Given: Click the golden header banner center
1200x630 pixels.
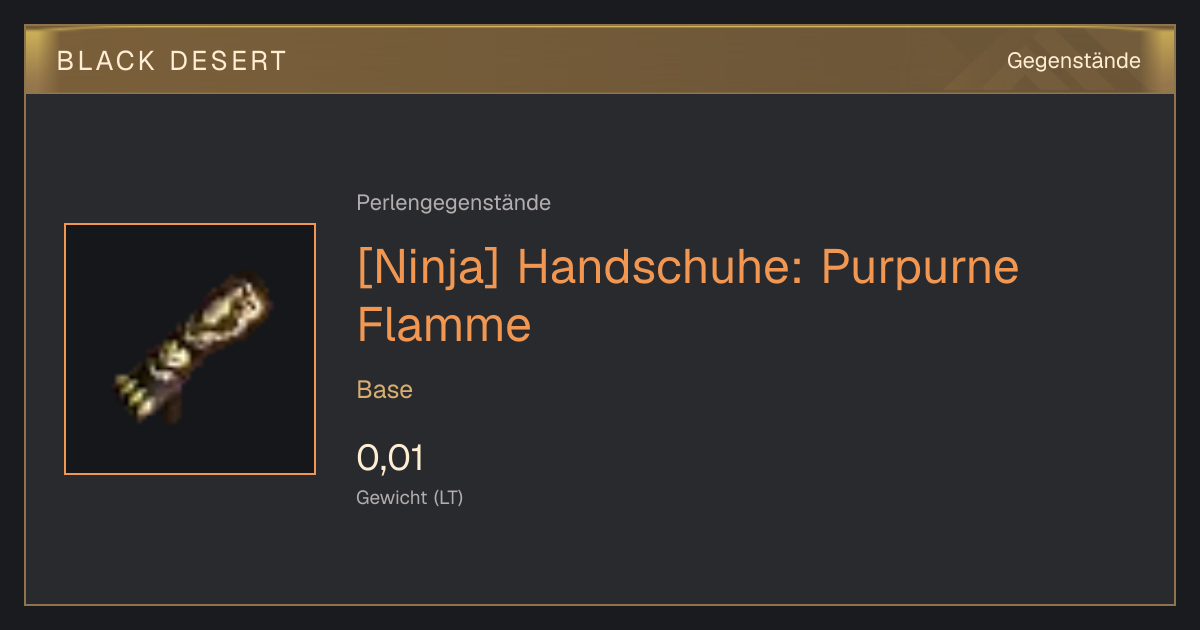Looking at the screenshot, I should click(600, 60).
